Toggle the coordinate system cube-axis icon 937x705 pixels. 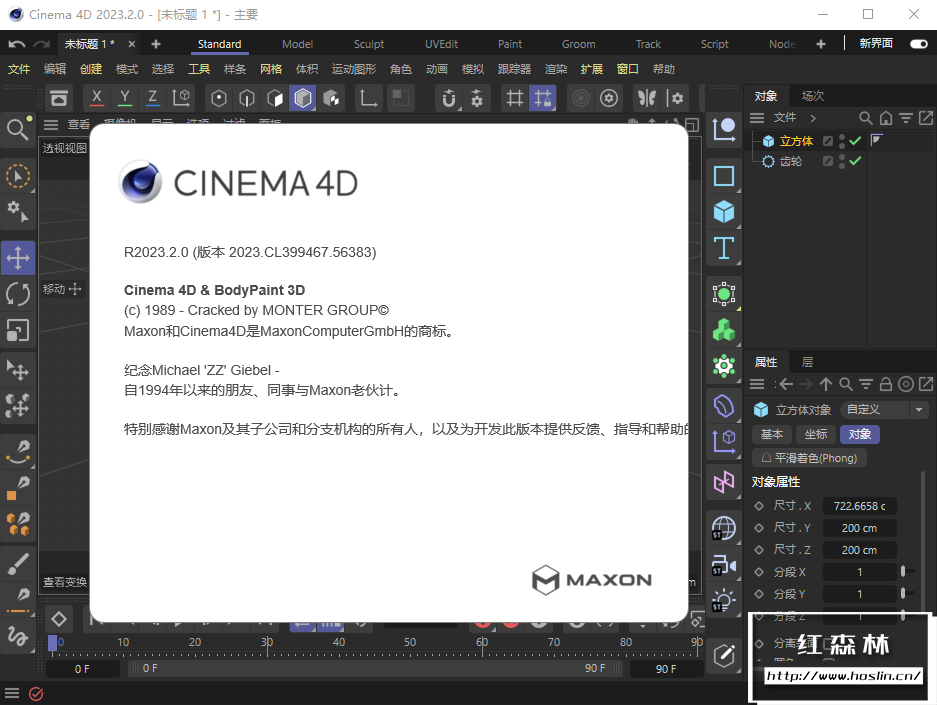tap(181, 98)
